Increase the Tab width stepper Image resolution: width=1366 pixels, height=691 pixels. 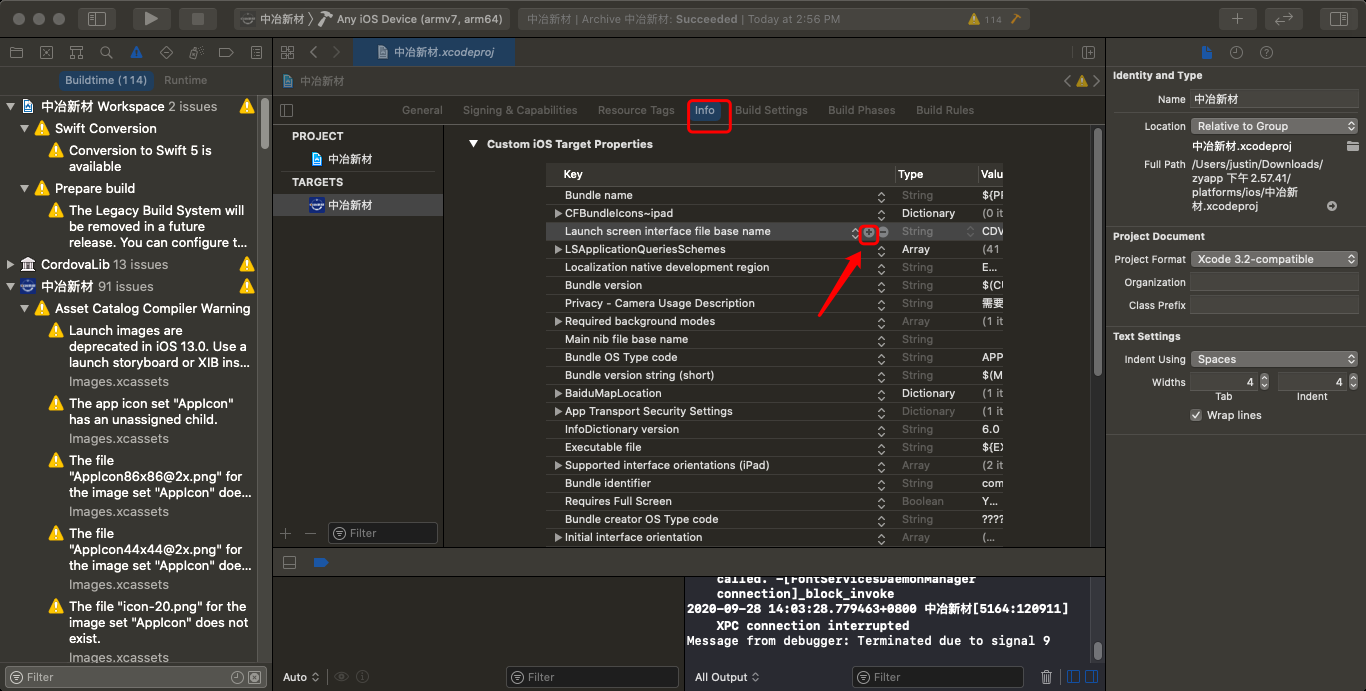(x=1264, y=378)
